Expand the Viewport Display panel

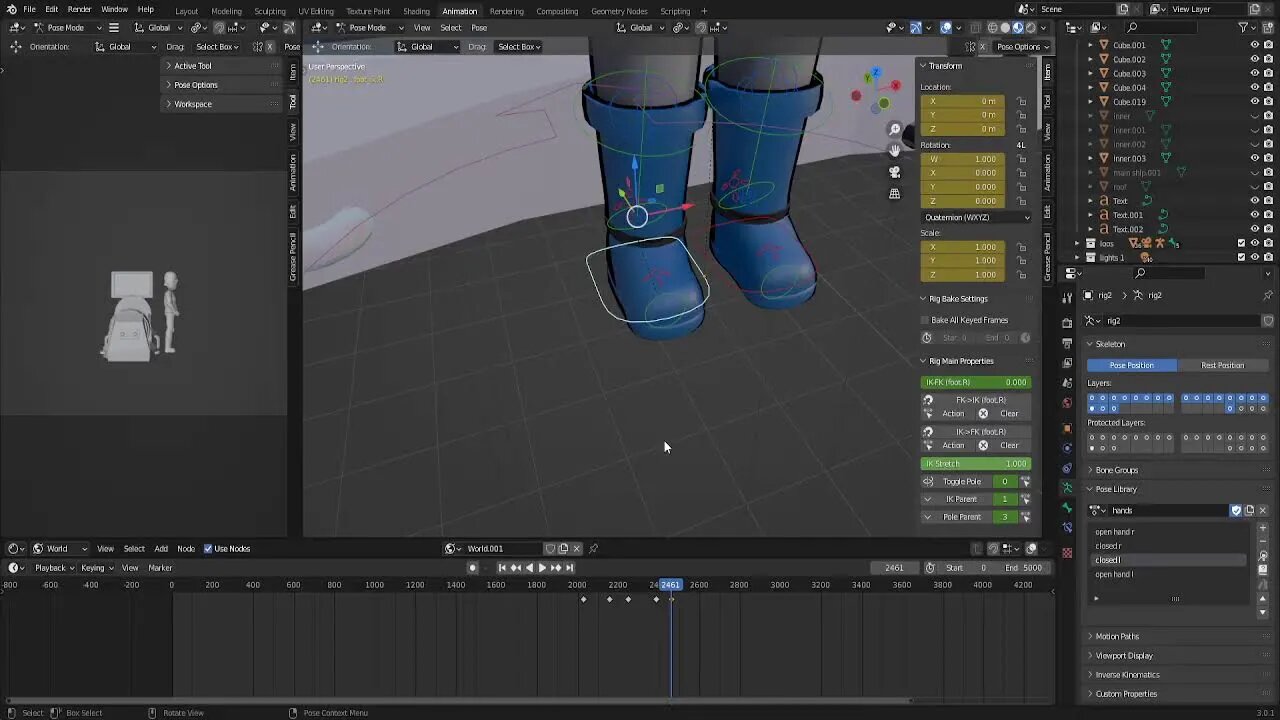click(1123, 655)
